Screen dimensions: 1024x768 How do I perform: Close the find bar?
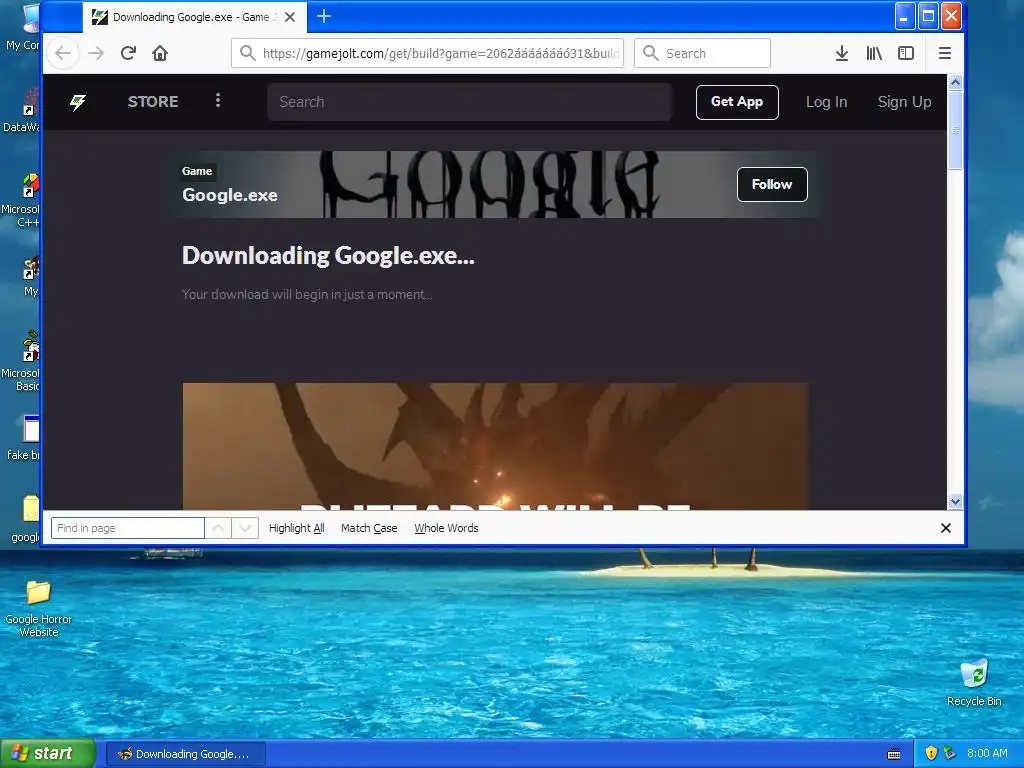pos(945,528)
